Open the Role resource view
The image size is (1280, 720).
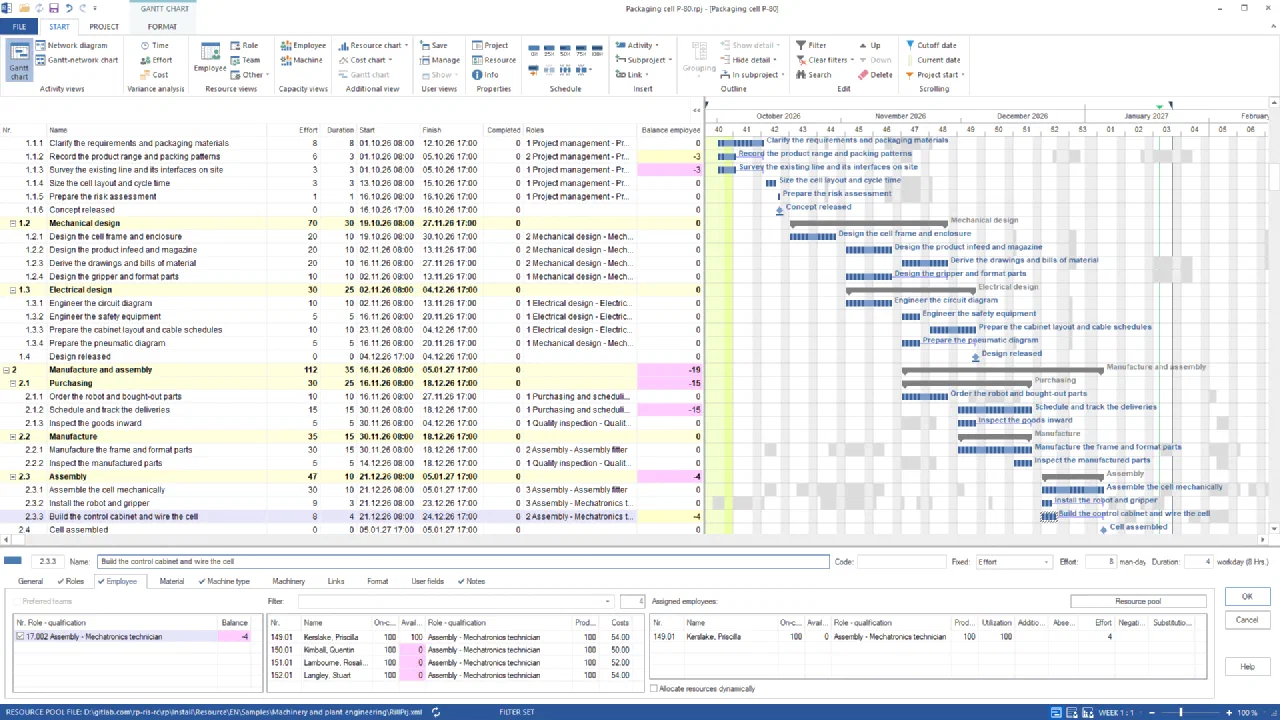(x=244, y=45)
